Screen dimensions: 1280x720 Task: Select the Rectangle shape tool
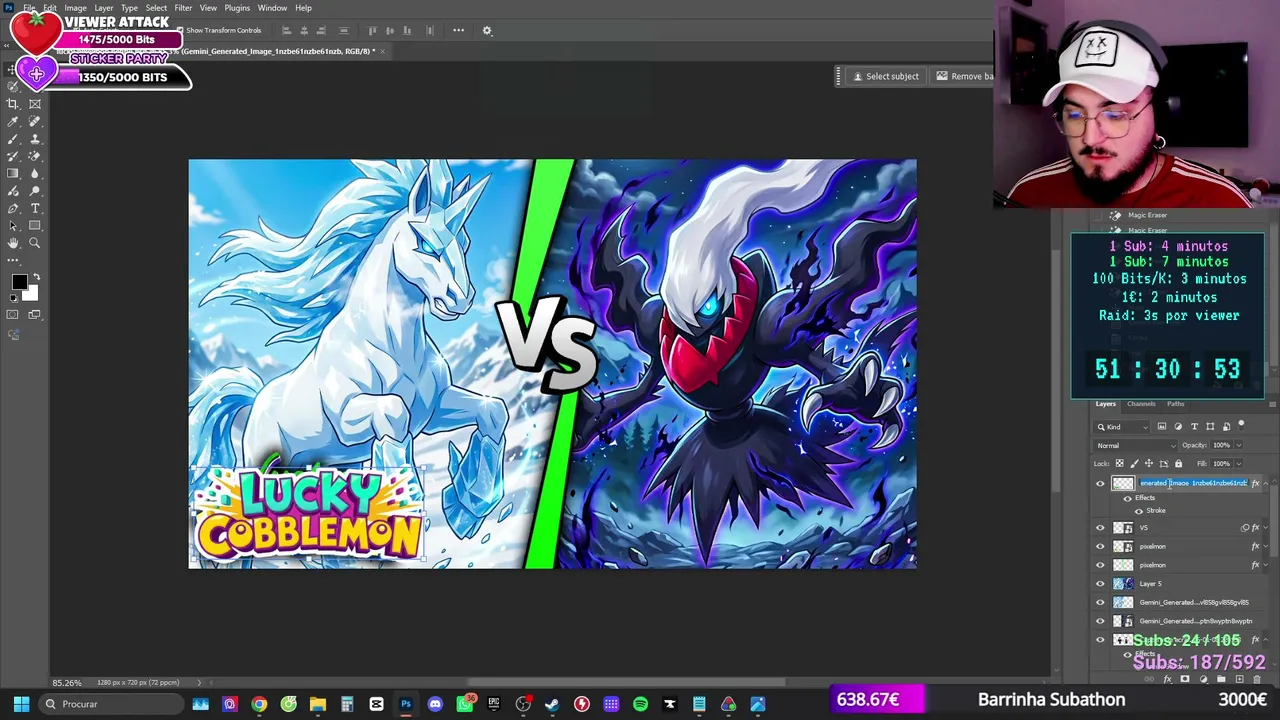(35, 226)
